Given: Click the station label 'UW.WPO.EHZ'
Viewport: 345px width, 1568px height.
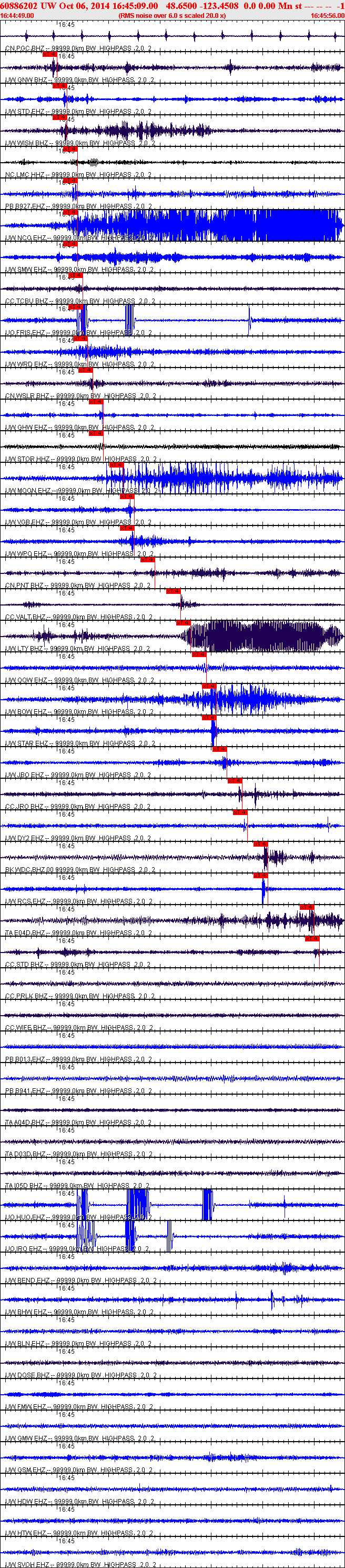Looking at the screenshot, I should pyautogui.click(x=26, y=554).
